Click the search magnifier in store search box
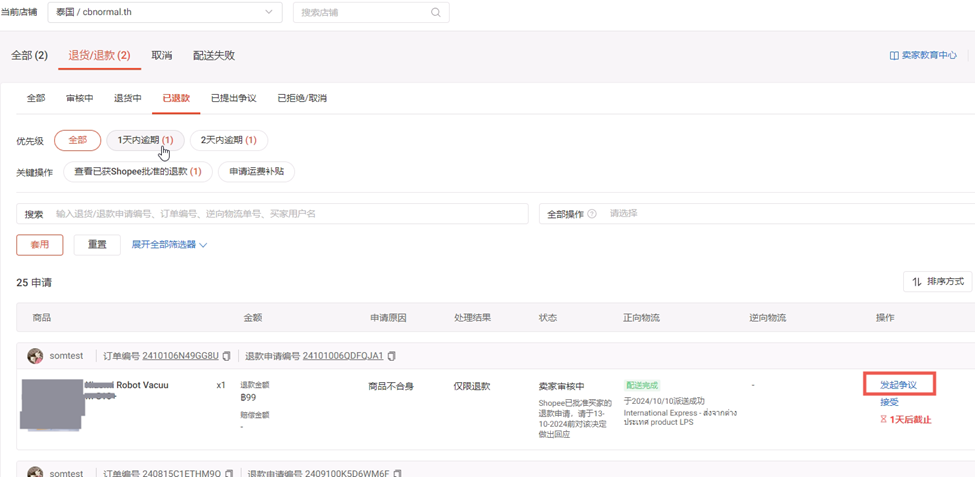This screenshot has height=477, width=975. pos(436,12)
